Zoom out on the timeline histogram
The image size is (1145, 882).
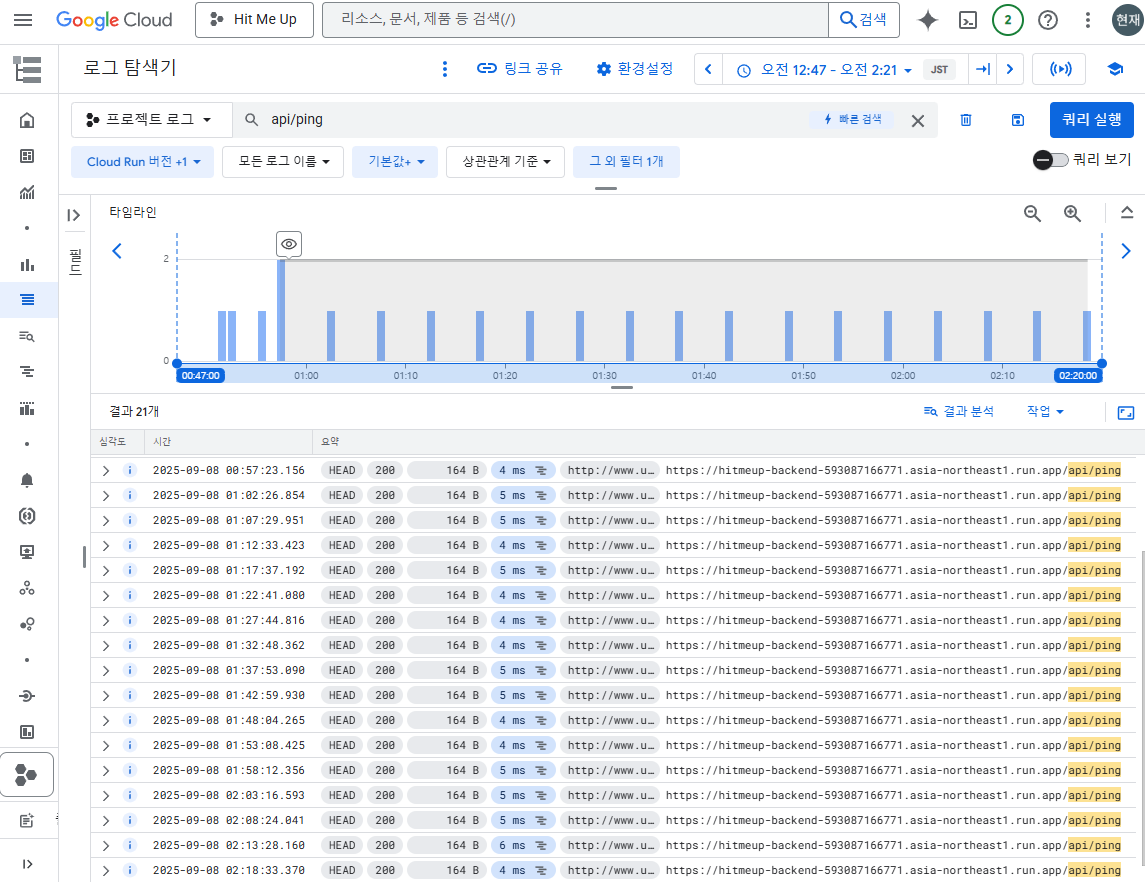point(1032,213)
